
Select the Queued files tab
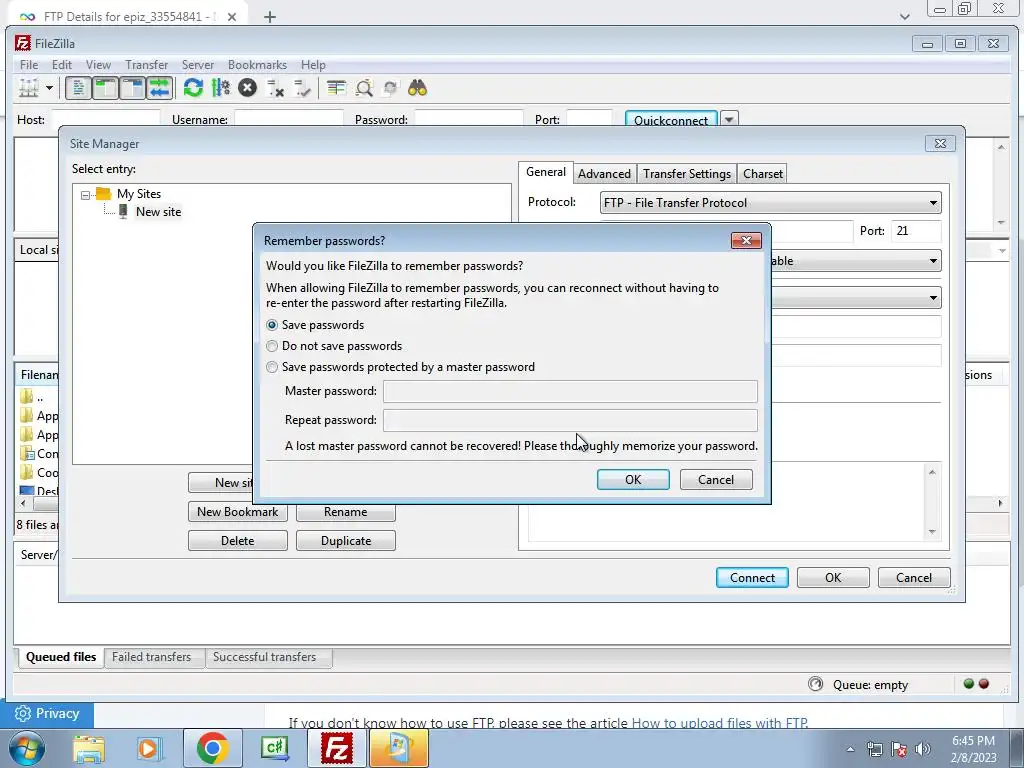(x=61, y=657)
